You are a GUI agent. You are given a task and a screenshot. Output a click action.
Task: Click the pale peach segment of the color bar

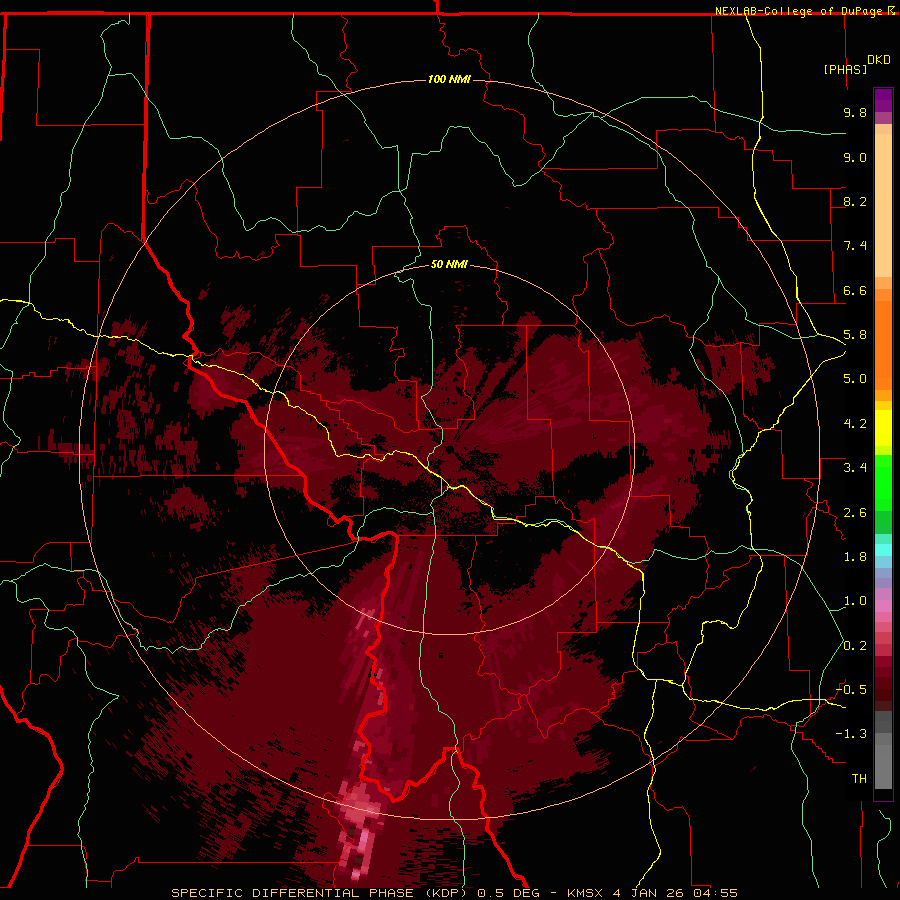pyautogui.click(x=883, y=205)
